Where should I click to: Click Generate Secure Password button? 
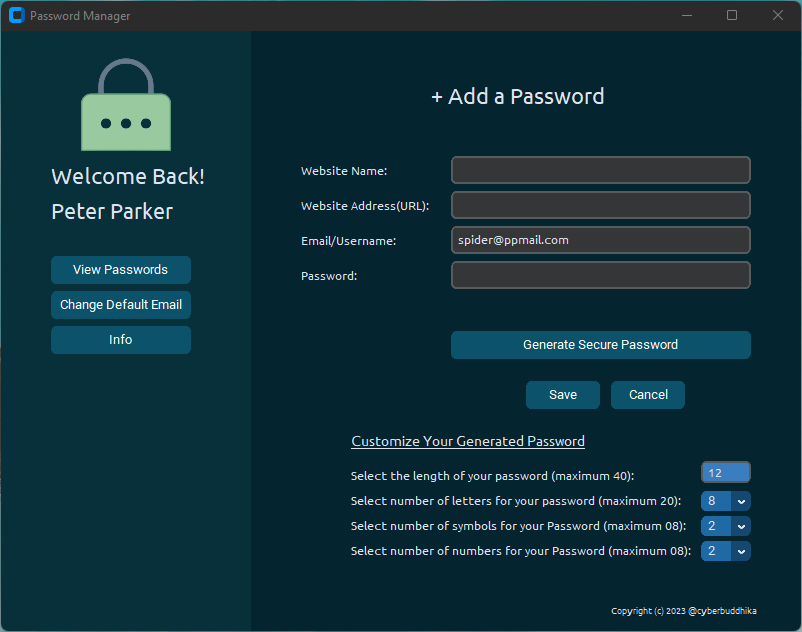pos(600,345)
